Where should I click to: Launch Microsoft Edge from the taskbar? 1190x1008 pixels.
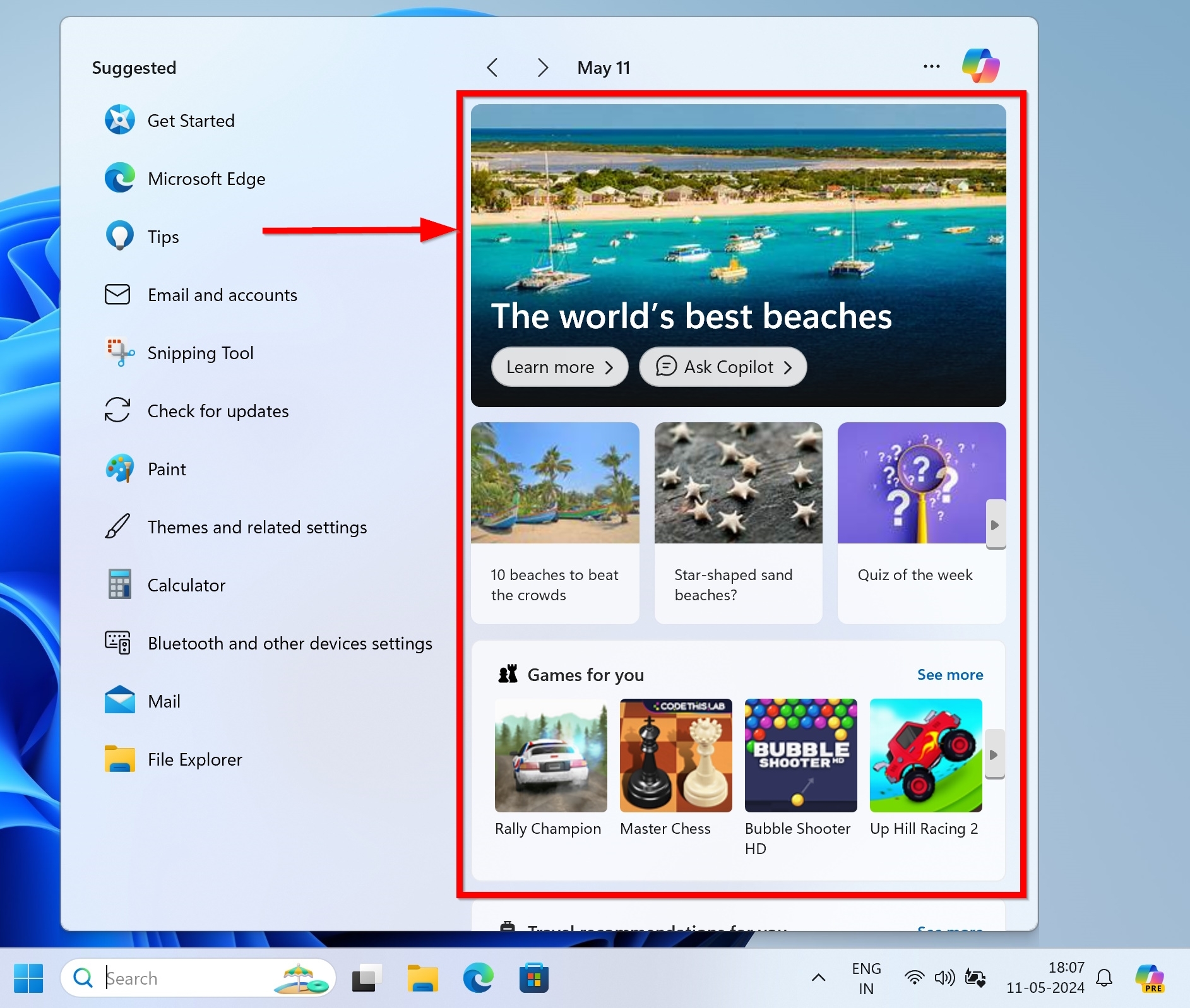tap(478, 978)
